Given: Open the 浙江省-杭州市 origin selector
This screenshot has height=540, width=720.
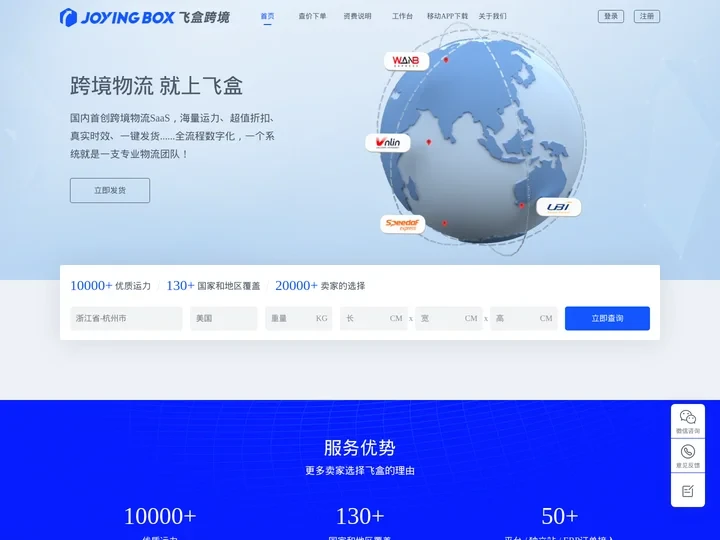Looking at the screenshot, I should coord(126,318).
